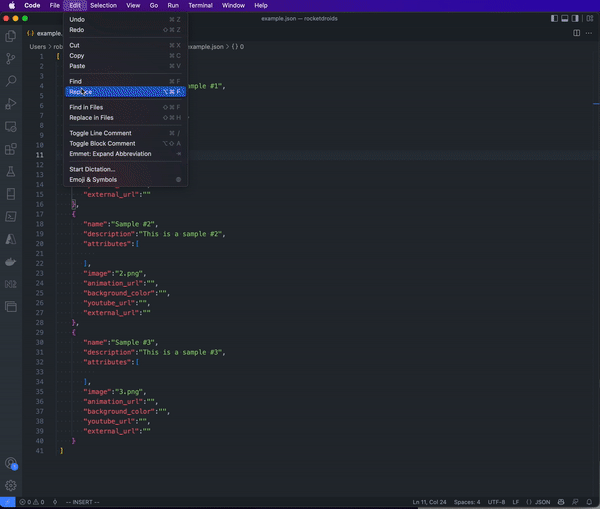Choose Redo from the Edit menu

pyautogui.click(x=125, y=30)
